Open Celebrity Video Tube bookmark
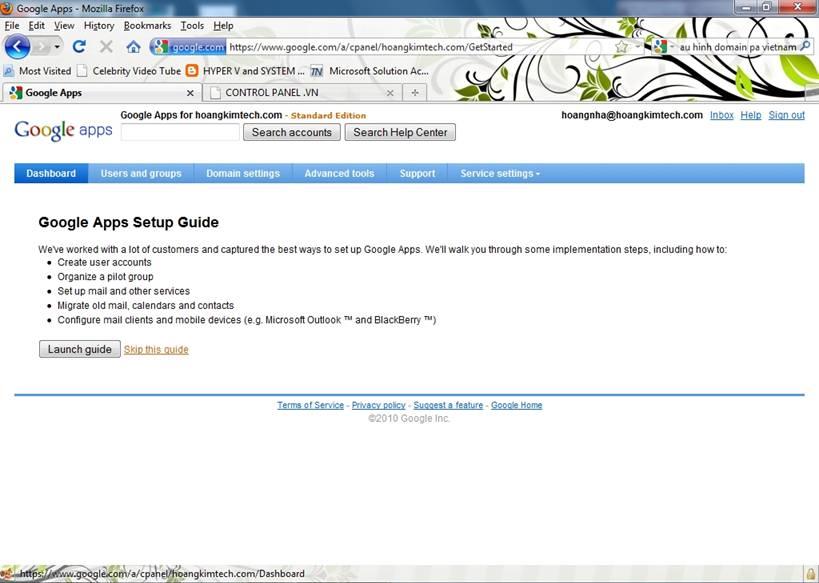 129,71
